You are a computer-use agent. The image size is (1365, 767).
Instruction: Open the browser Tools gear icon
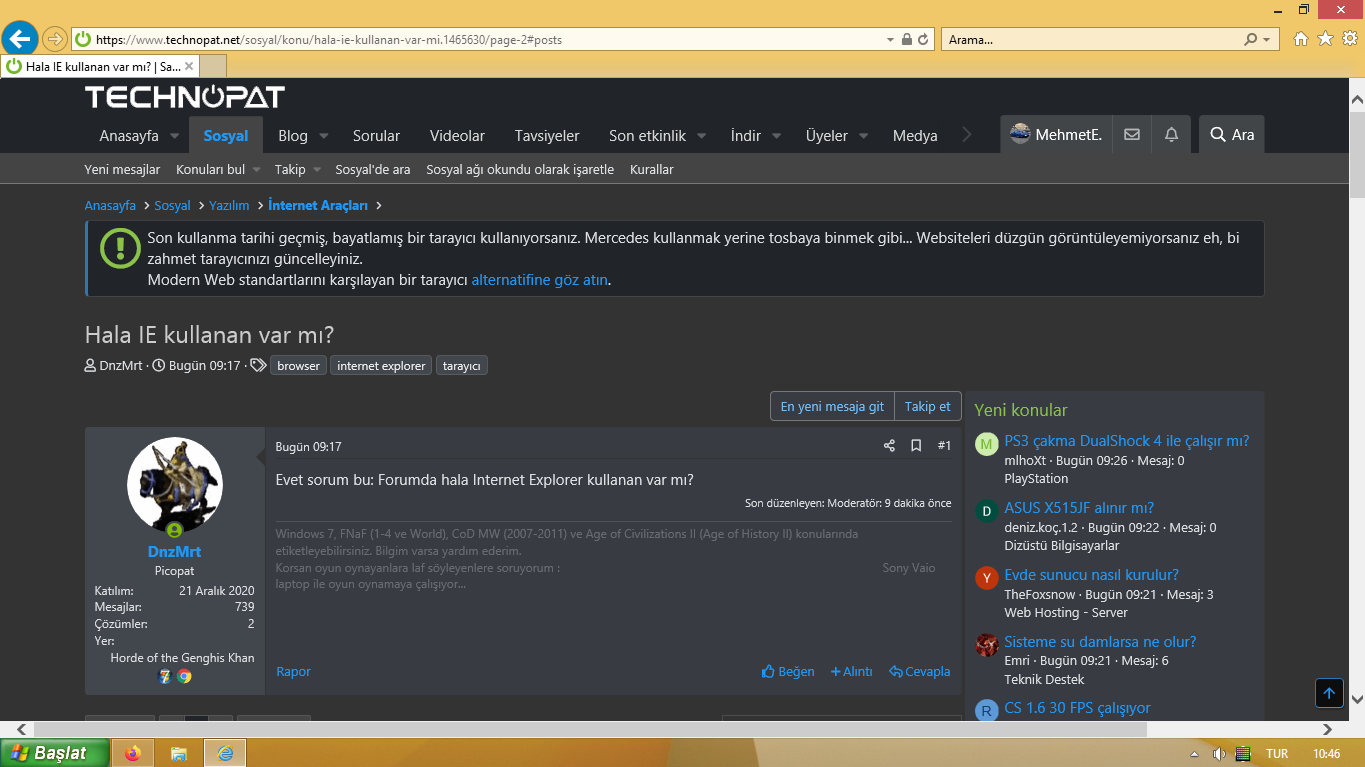1349,39
